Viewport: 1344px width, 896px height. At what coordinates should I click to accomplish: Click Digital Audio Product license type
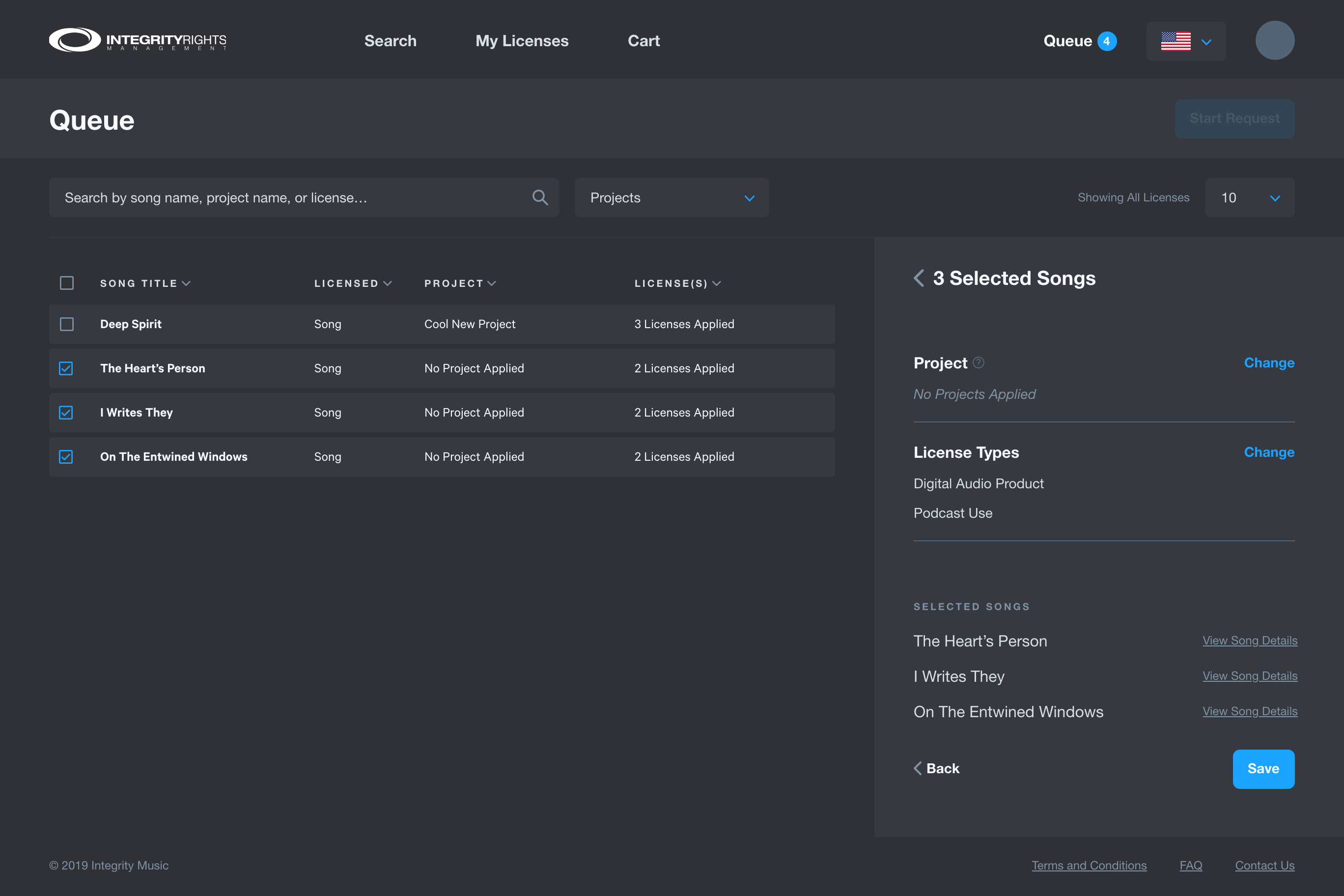tap(979, 484)
